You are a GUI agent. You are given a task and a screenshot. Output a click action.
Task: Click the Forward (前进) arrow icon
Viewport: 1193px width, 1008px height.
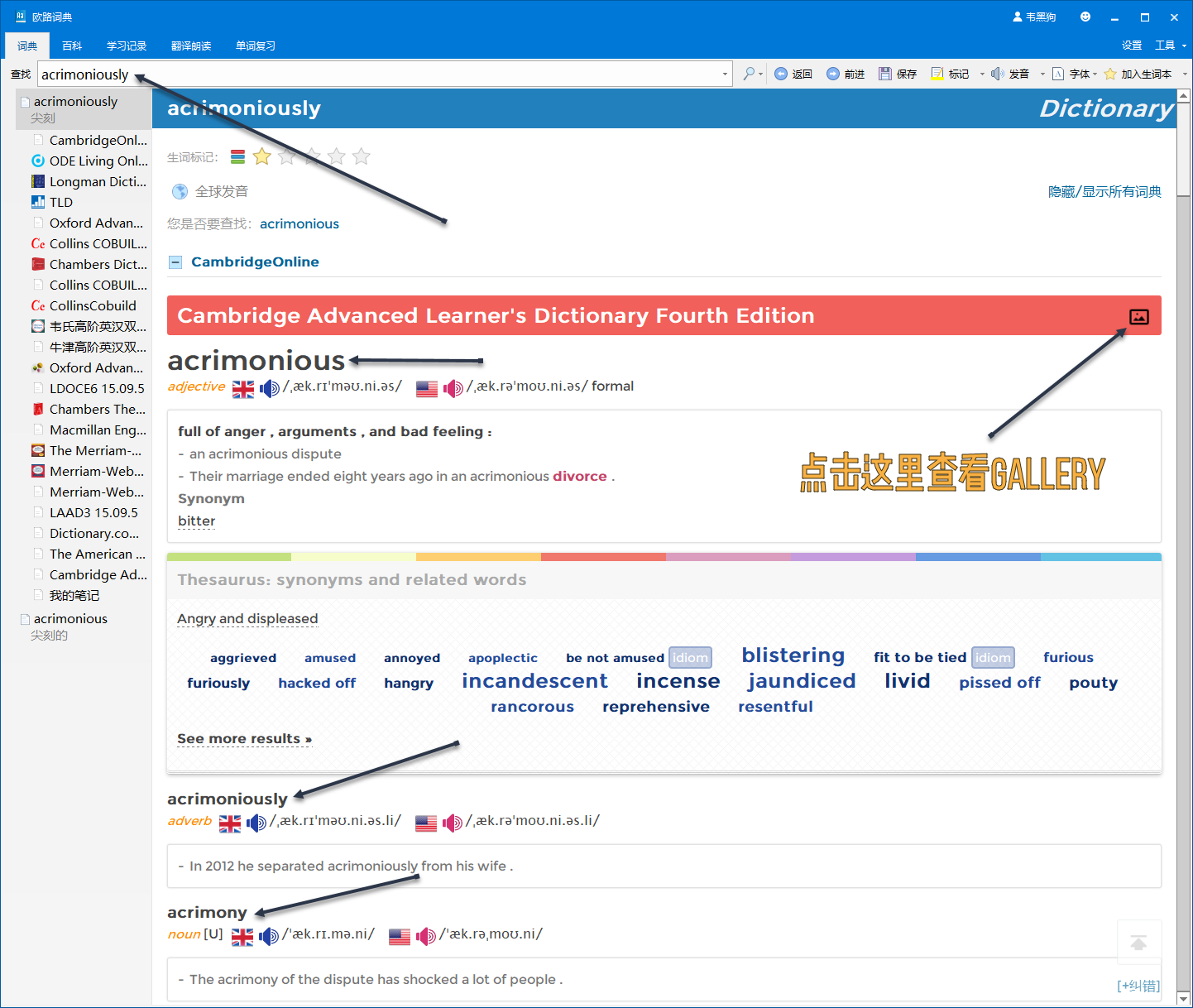coord(833,74)
